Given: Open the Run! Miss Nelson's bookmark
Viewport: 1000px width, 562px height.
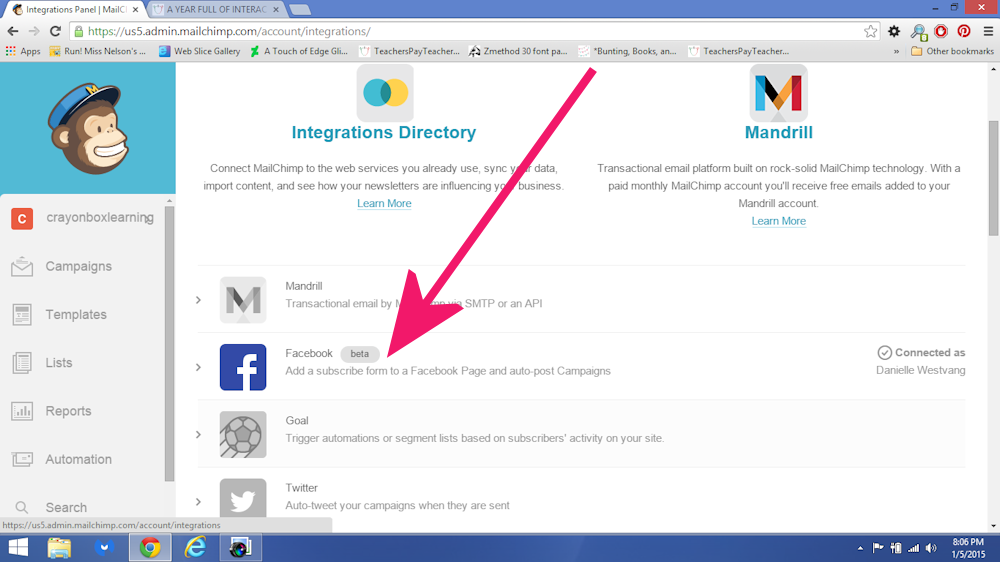Looking at the screenshot, I should pyautogui.click(x=98, y=51).
